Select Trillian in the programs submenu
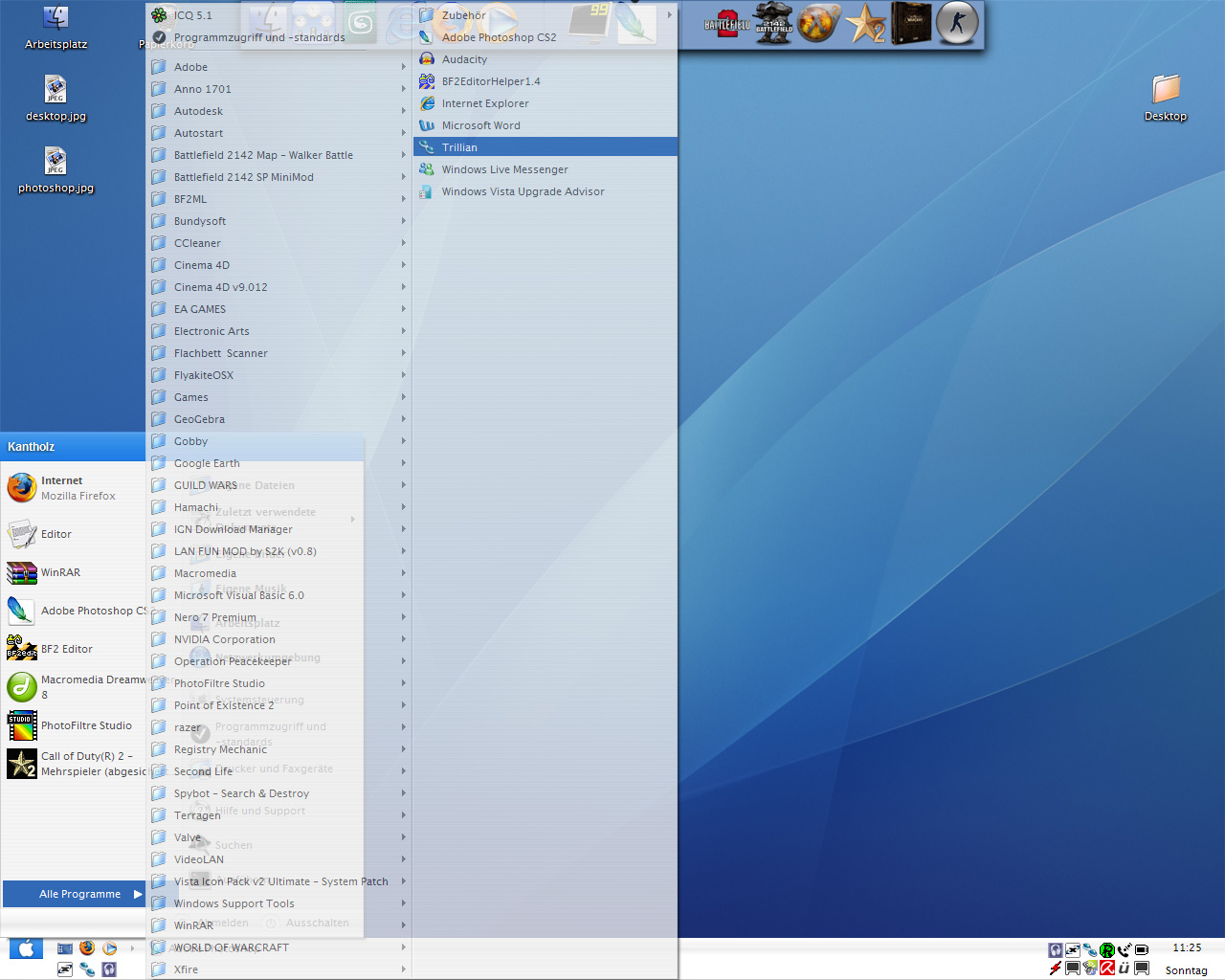 [x=546, y=147]
